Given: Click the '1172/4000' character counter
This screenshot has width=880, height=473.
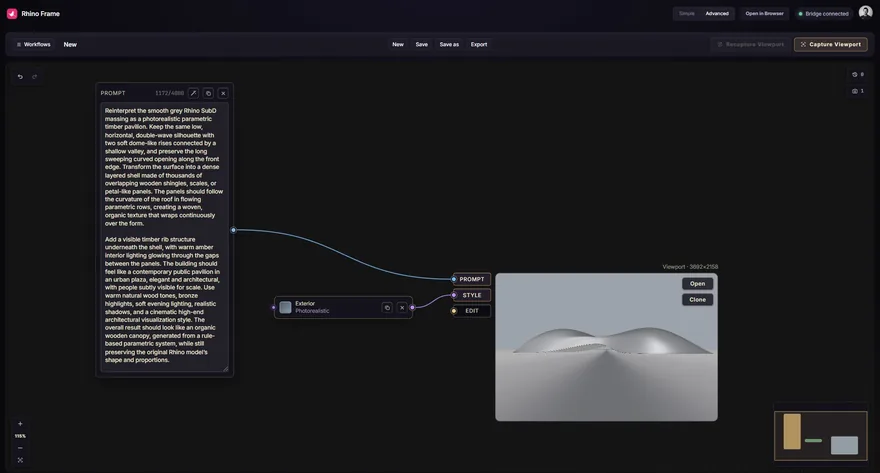Looking at the screenshot, I should tap(169, 93).
